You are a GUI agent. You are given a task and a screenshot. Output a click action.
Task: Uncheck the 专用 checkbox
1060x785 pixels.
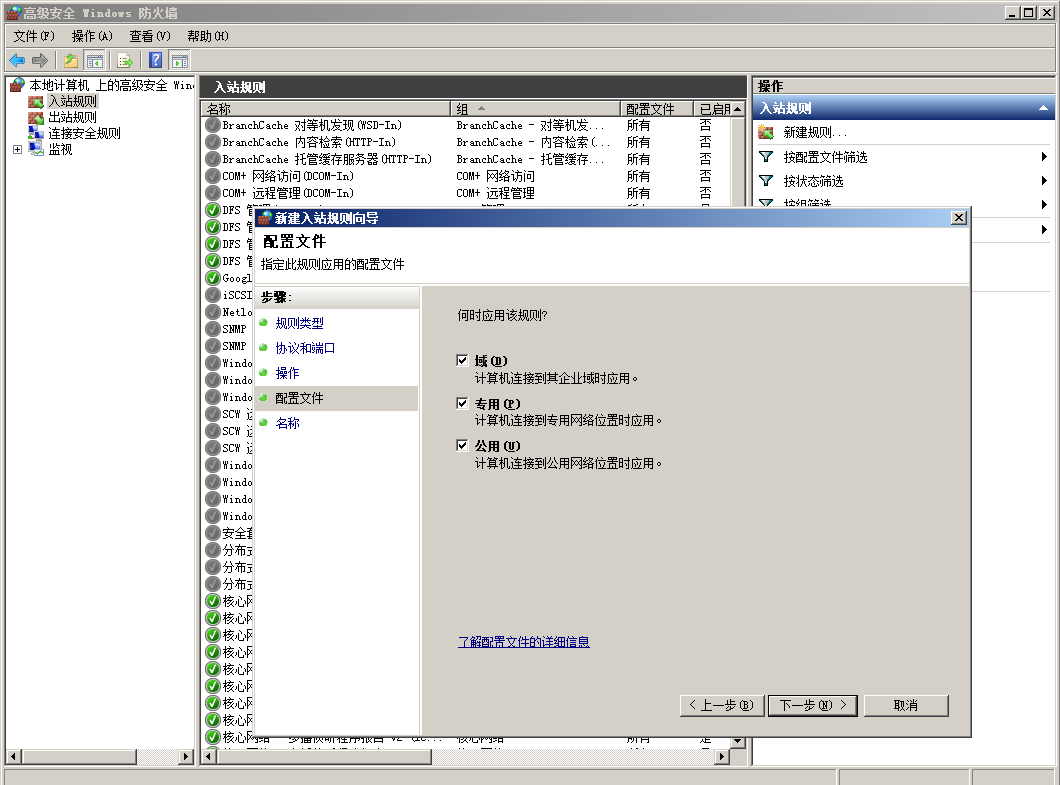tap(461, 402)
